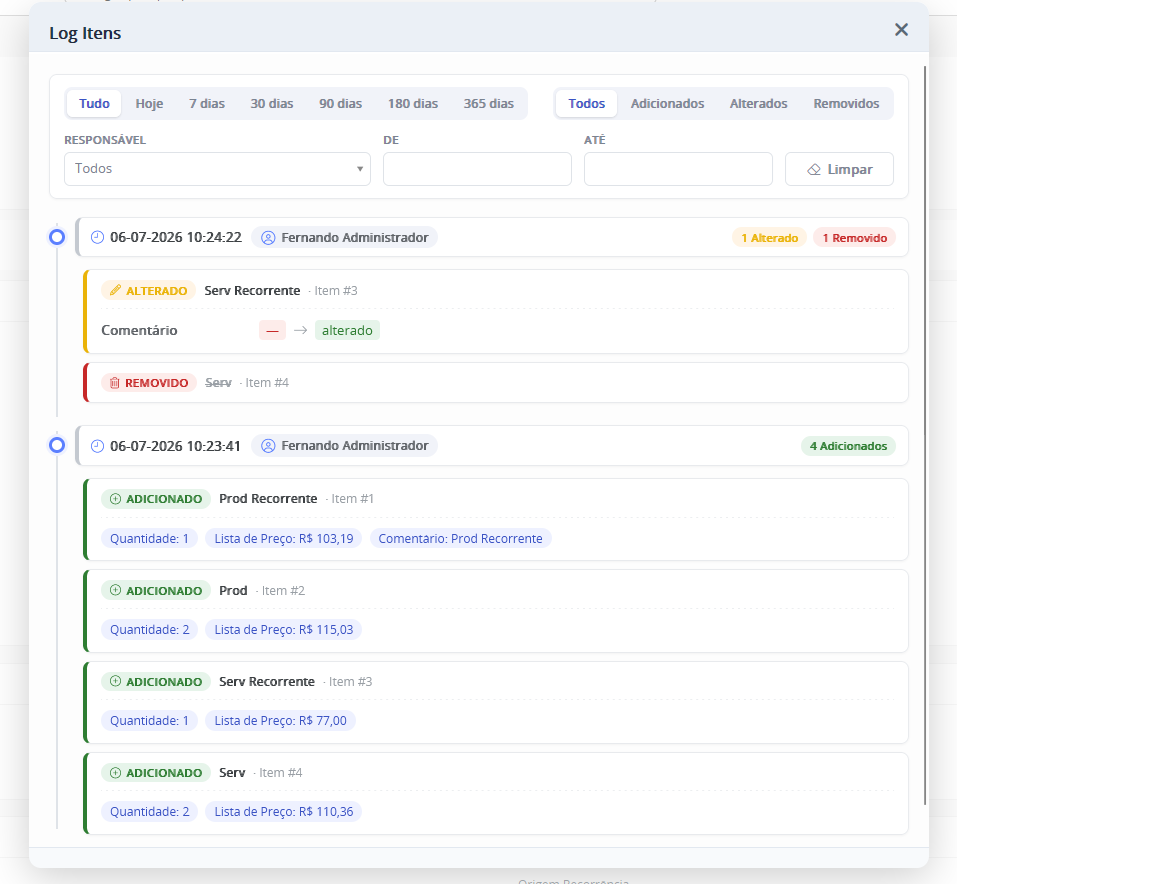Show only Adicionados entries
The image size is (1150, 884).
[667, 103]
